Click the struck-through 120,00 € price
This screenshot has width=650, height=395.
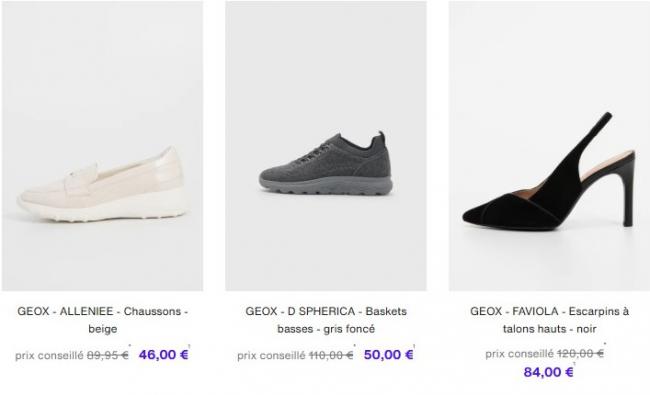pos(580,354)
